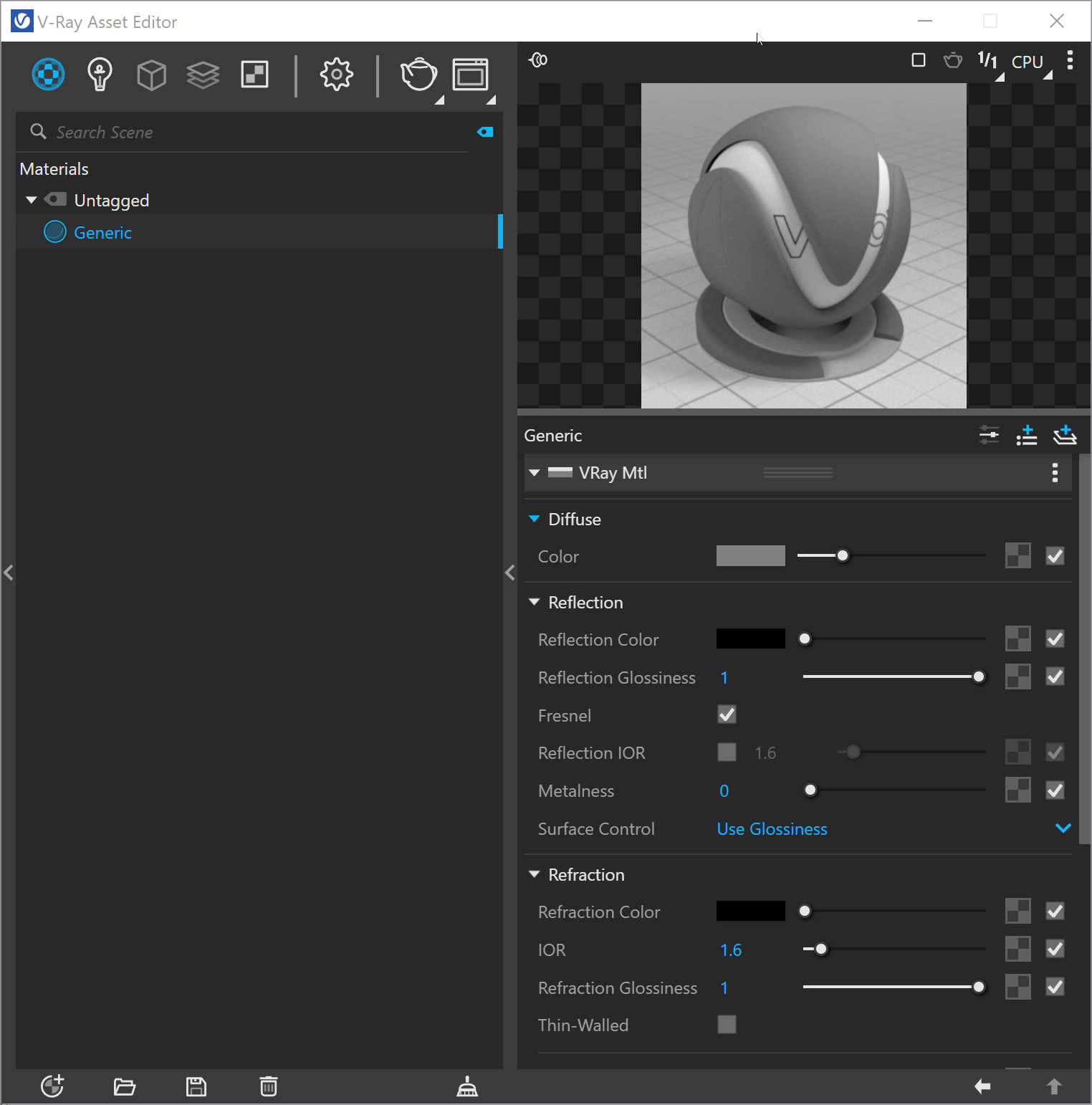Viewport: 1092px width, 1105px height.
Task: Click the up arrow at bottom
Action: [1054, 1087]
